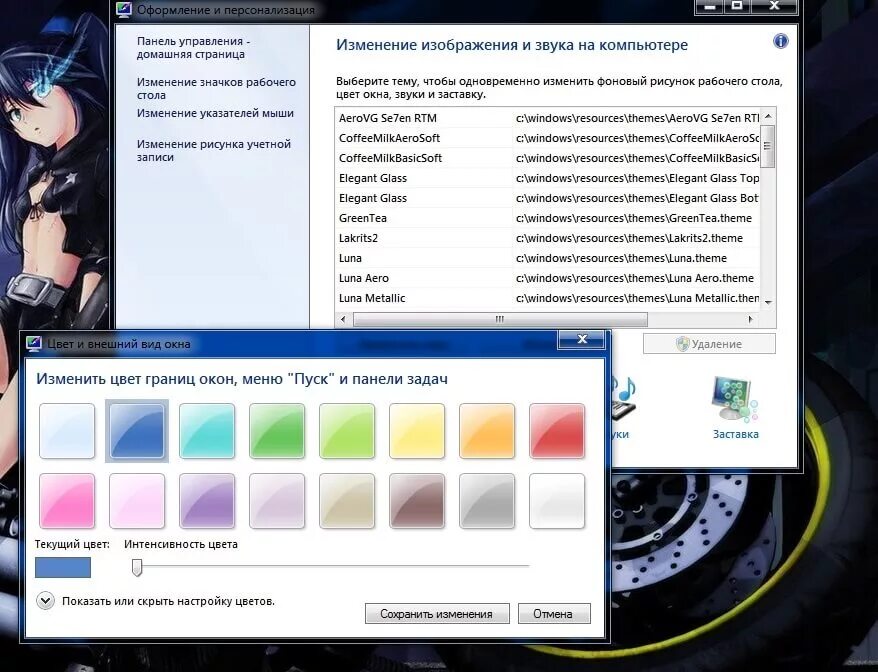Pick the orange color swatch
This screenshot has width=878, height=672.
coord(487,431)
